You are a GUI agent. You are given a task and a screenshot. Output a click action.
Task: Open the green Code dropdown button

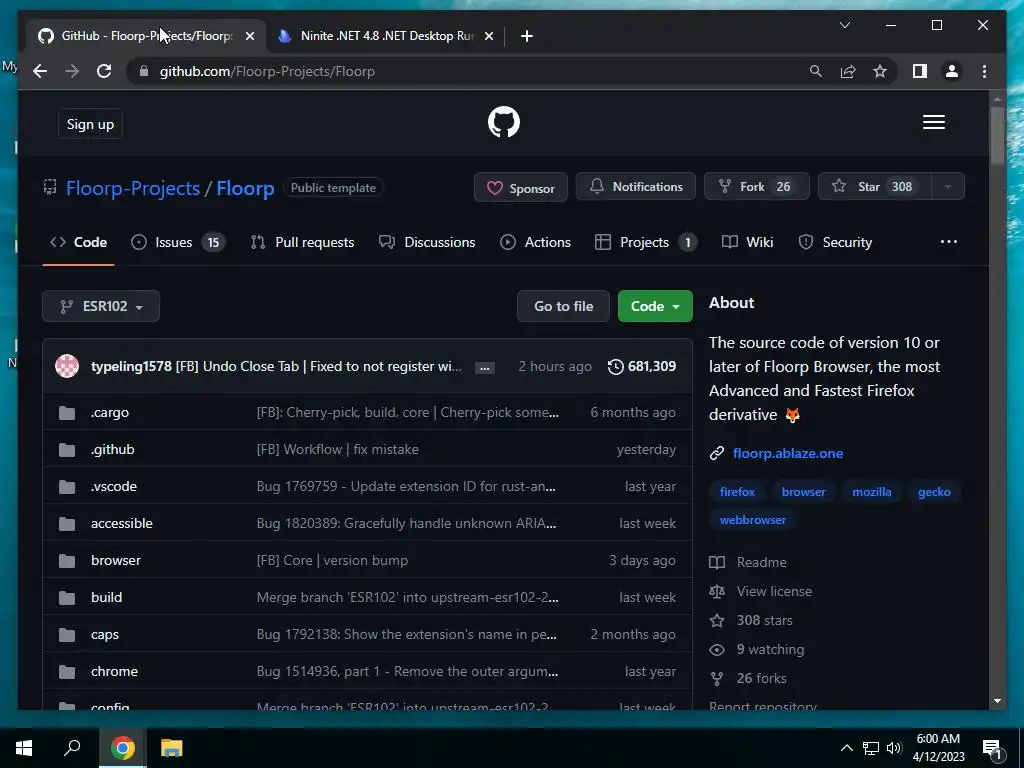pyautogui.click(x=655, y=306)
